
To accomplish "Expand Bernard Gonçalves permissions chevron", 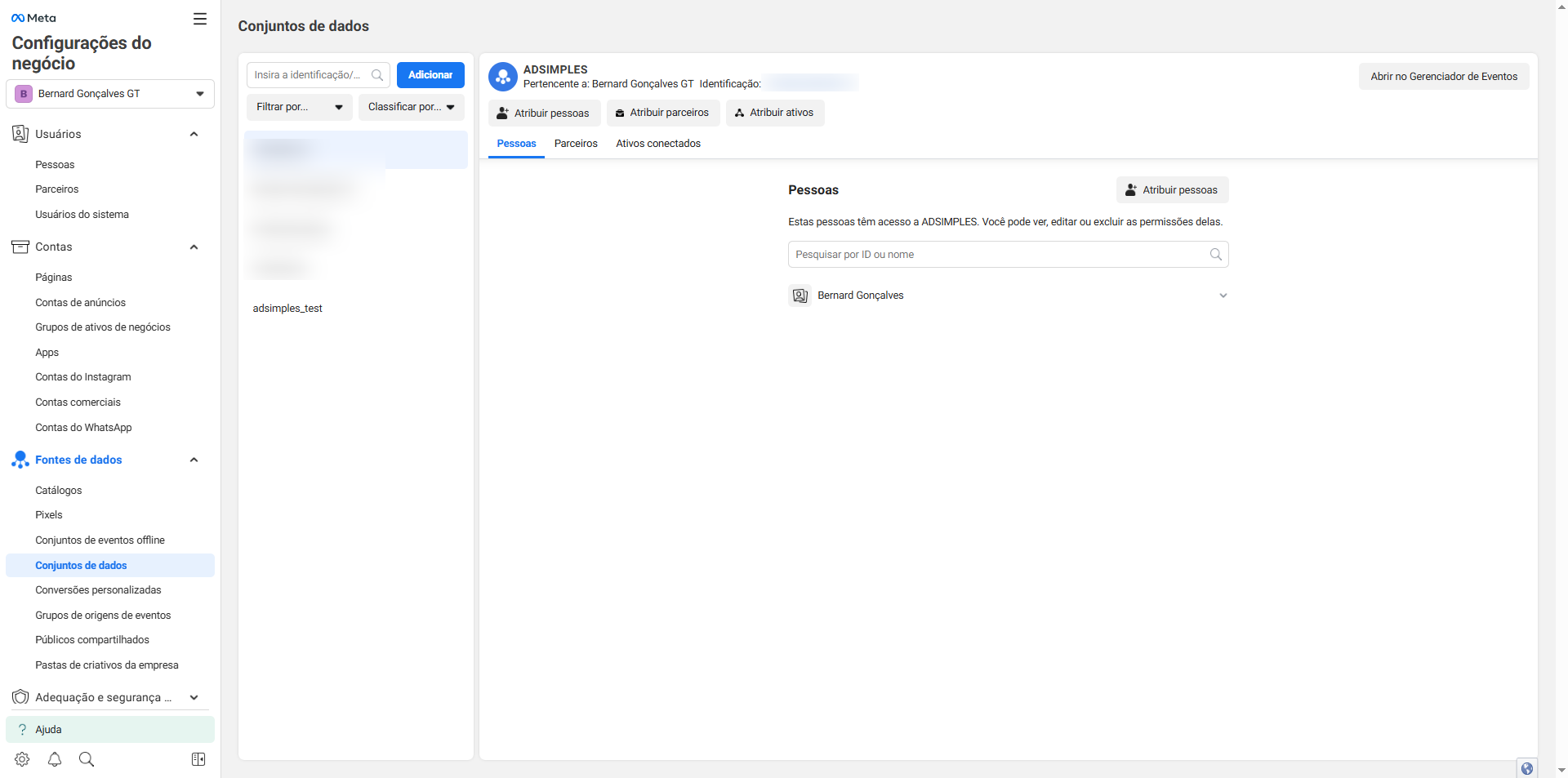I will pyautogui.click(x=1223, y=296).
